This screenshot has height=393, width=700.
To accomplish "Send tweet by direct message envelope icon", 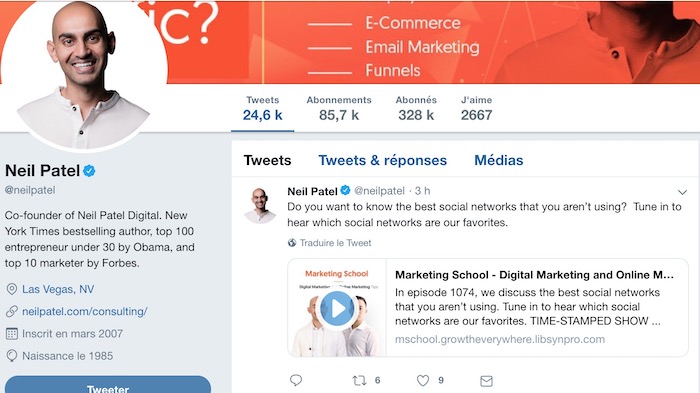I will tap(486, 381).
